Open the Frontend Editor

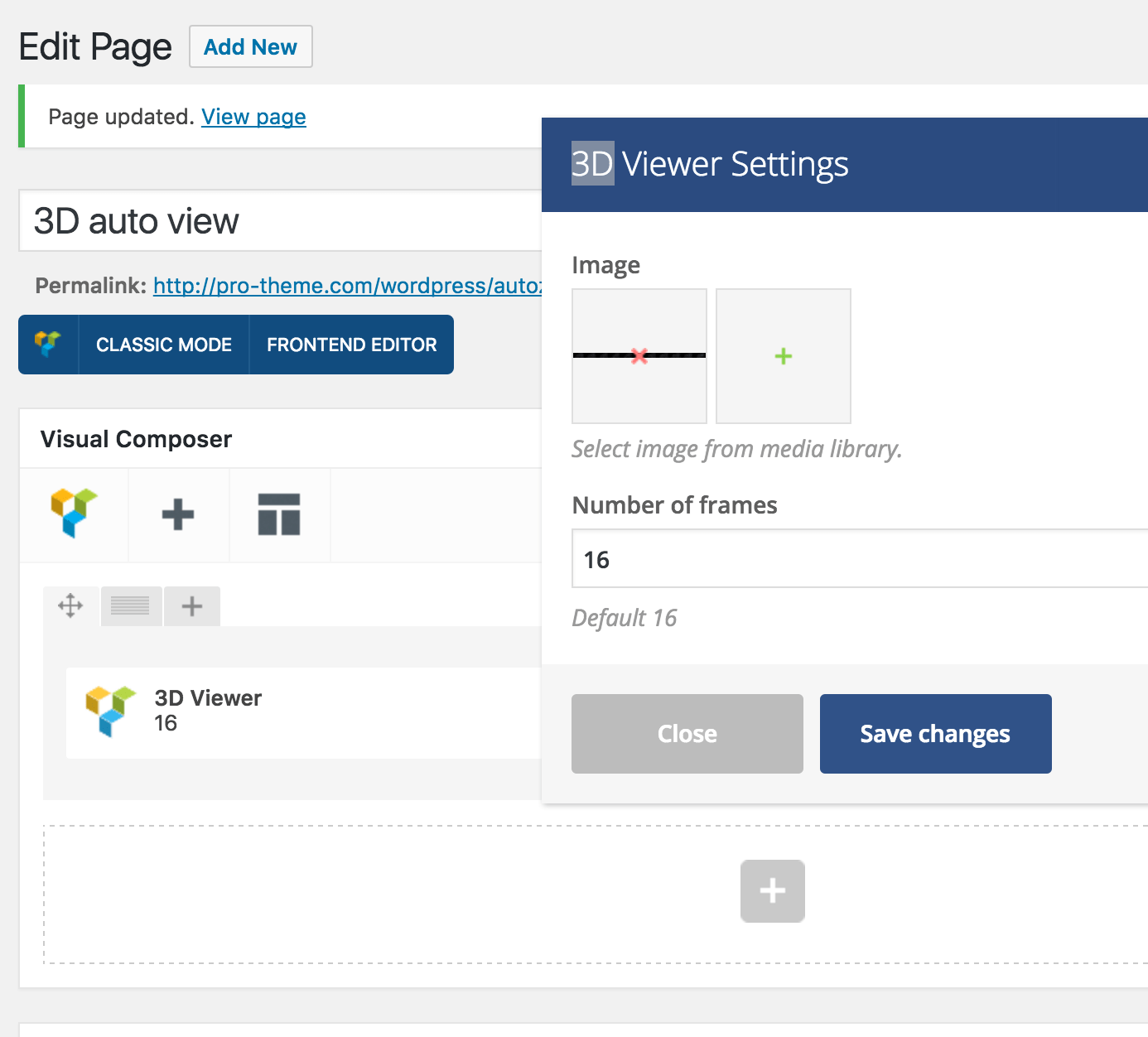352,345
